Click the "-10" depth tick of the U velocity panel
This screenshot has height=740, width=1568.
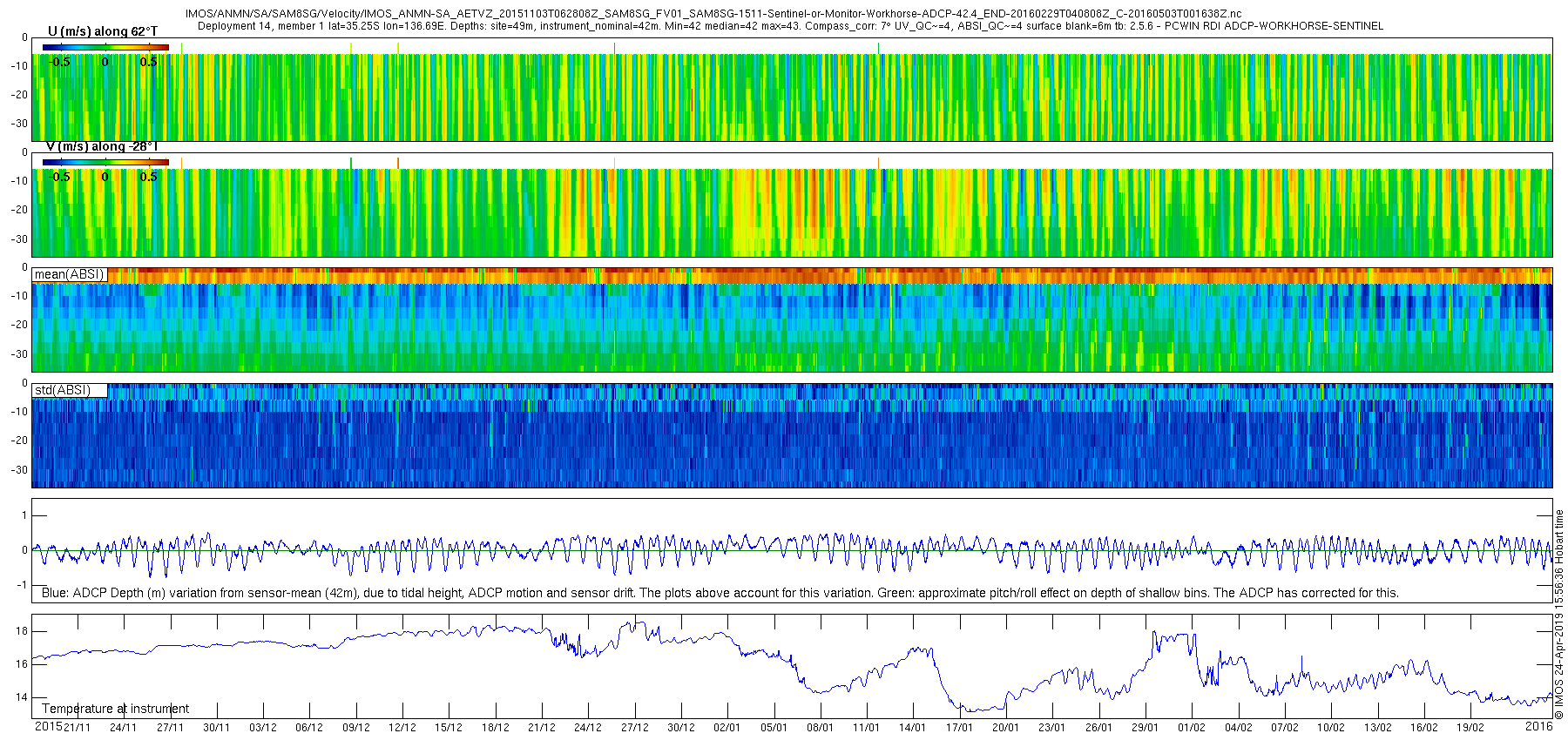click(x=19, y=66)
